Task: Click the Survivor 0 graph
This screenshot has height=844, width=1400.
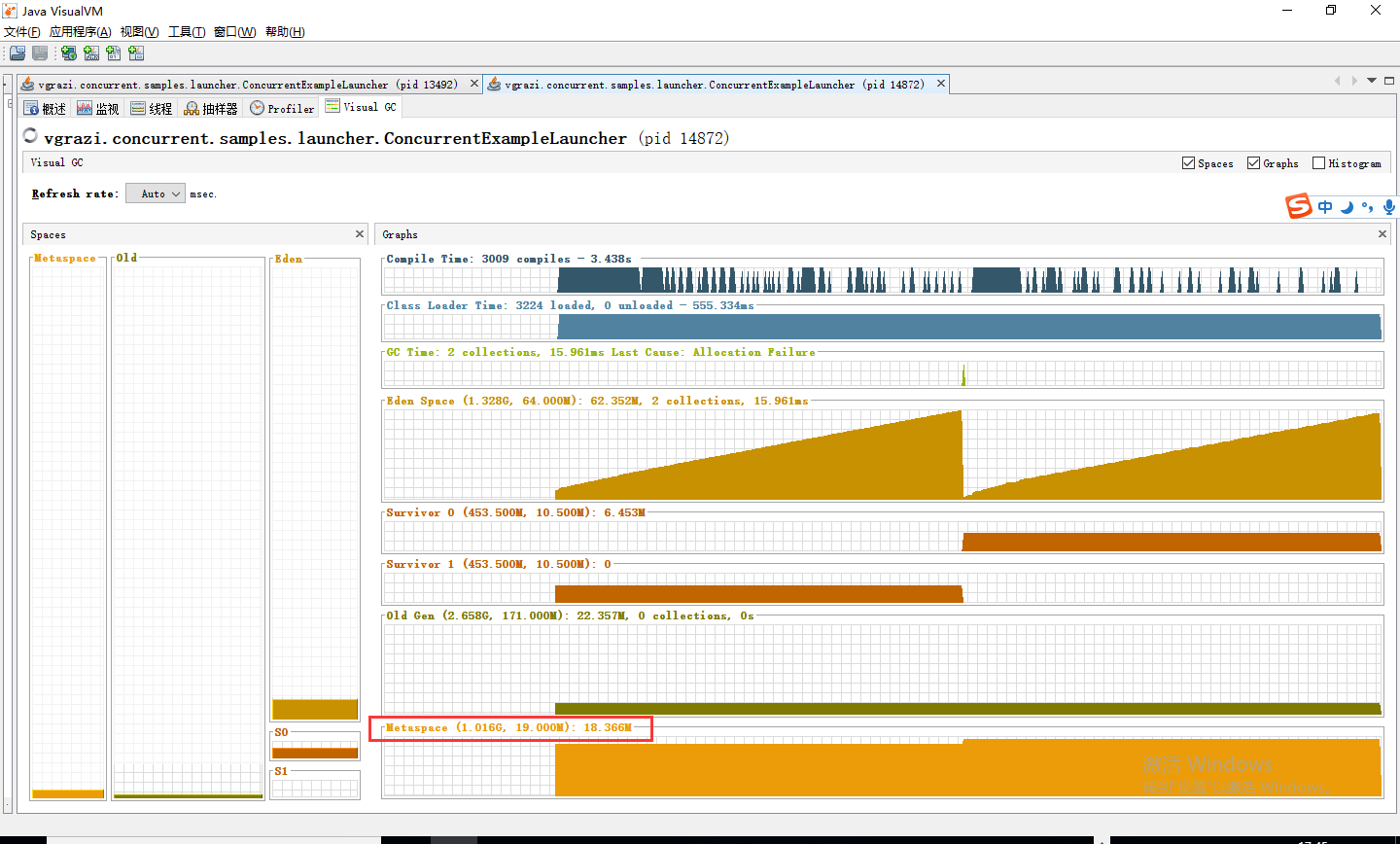Action: [883, 536]
